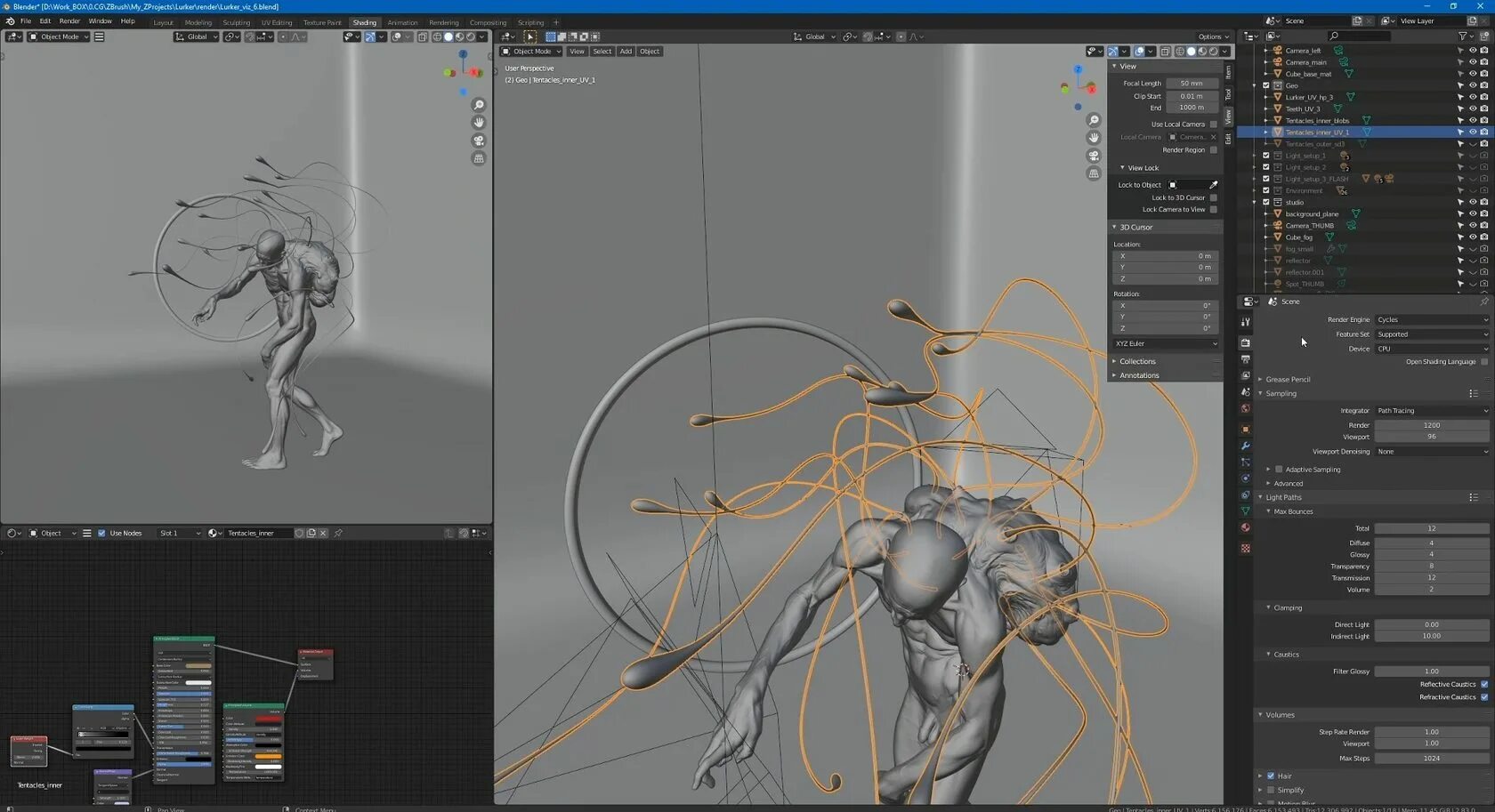1495x812 pixels.
Task: Open the Material properties sphere tab
Action: 1246,528
